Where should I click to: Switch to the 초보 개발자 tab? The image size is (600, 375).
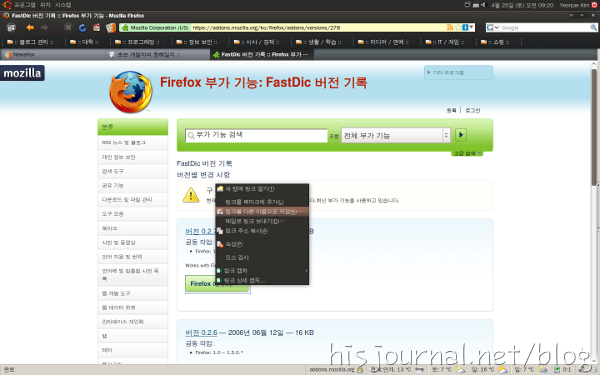click(x=157, y=54)
